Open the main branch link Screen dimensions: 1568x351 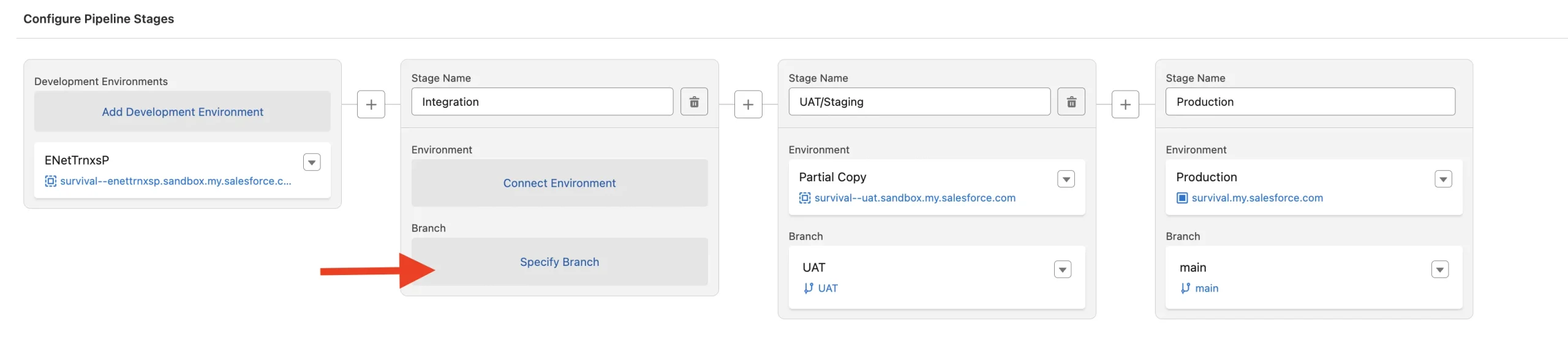[1207, 288]
